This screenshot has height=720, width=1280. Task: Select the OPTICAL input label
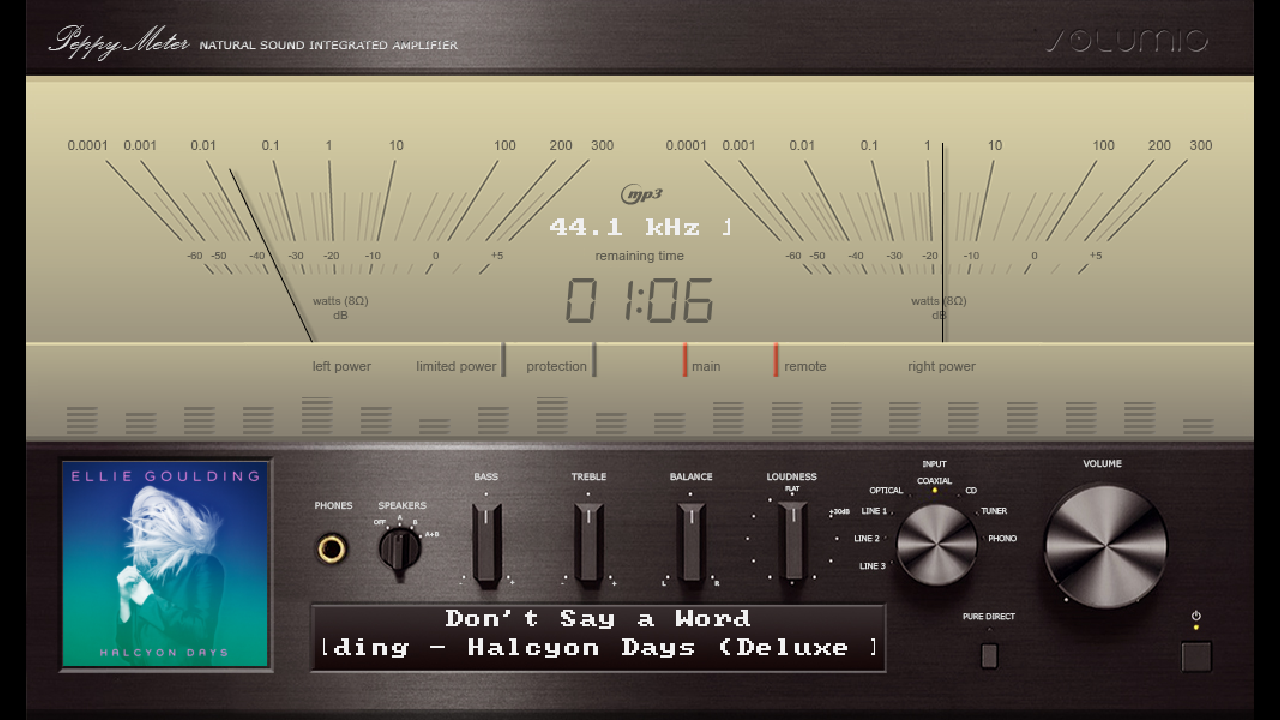coord(886,490)
